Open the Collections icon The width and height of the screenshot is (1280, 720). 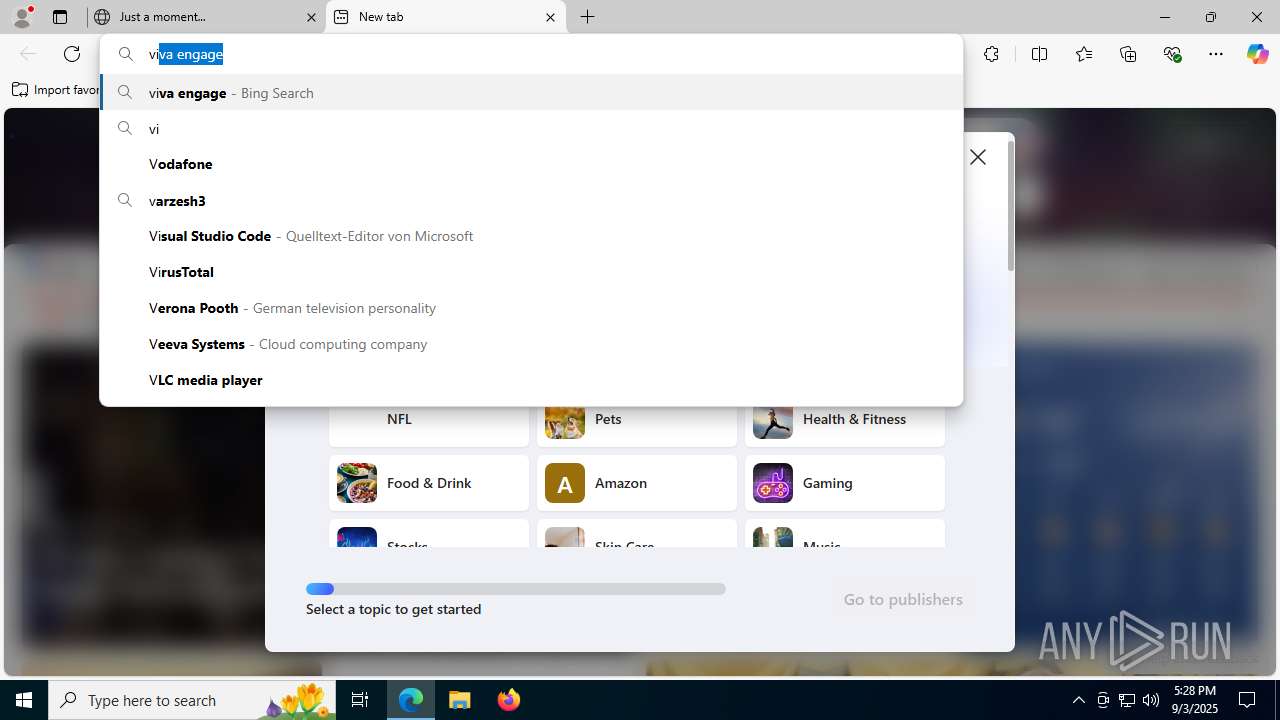[1128, 54]
